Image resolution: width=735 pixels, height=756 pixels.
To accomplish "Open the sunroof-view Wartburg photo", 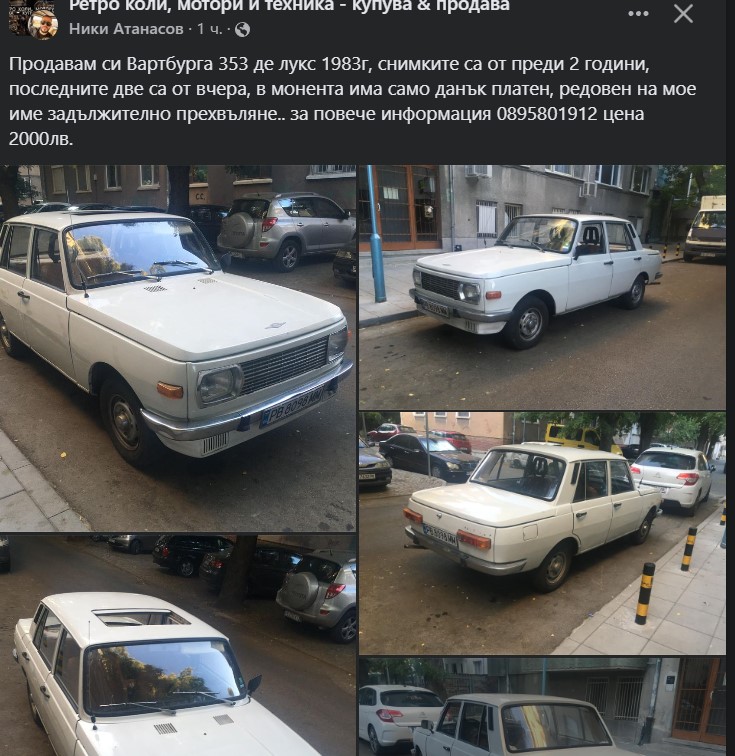I will [178, 645].
